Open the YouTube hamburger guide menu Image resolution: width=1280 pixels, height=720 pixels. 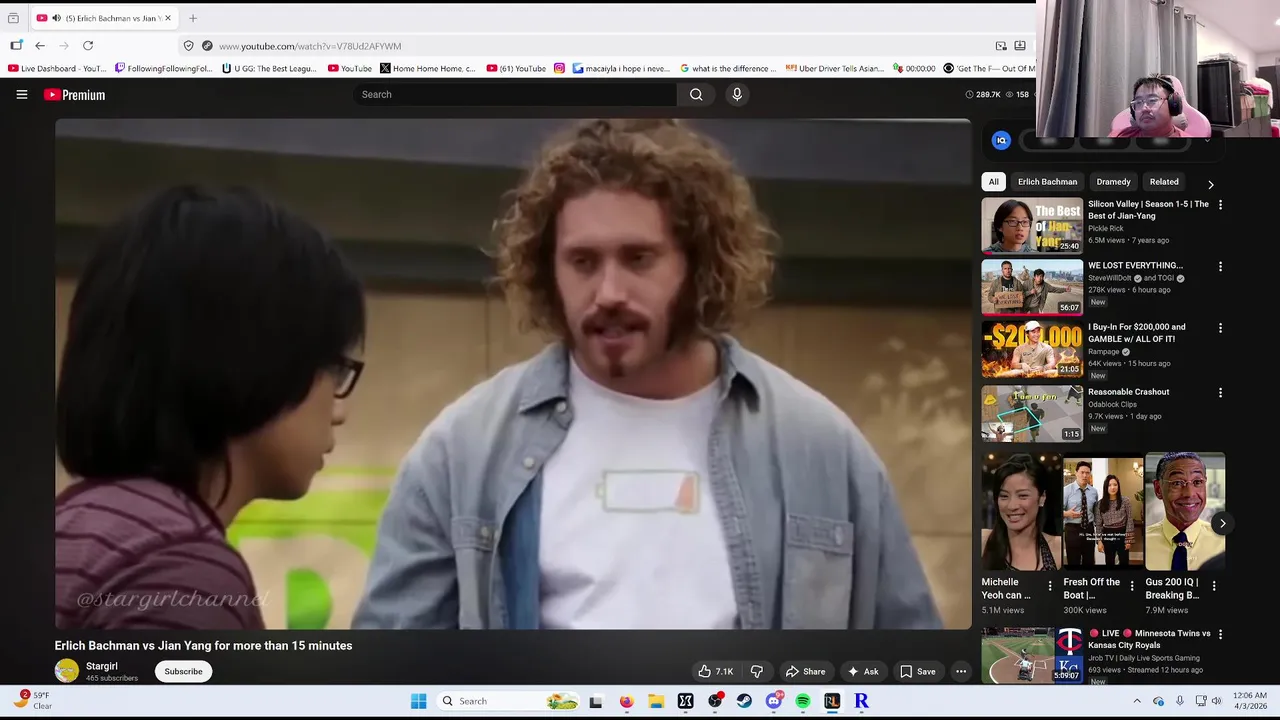22,95
